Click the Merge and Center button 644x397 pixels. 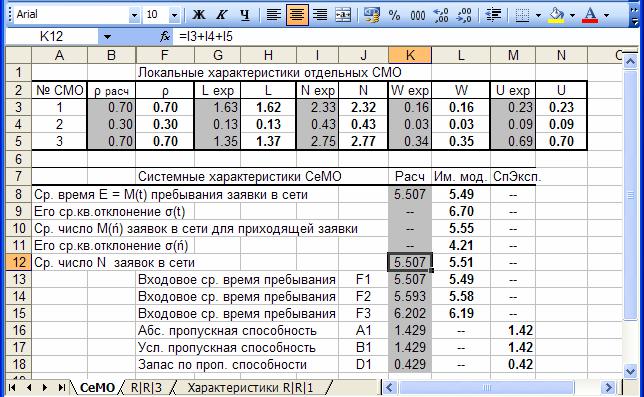click(x=343, y=15)
